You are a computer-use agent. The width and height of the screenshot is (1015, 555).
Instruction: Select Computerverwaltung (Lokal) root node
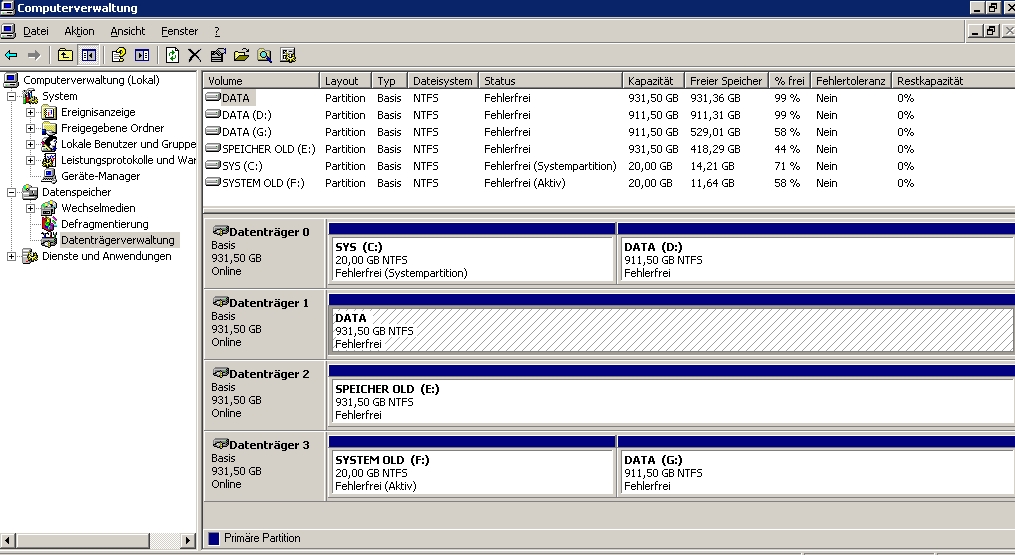[91, 80]
